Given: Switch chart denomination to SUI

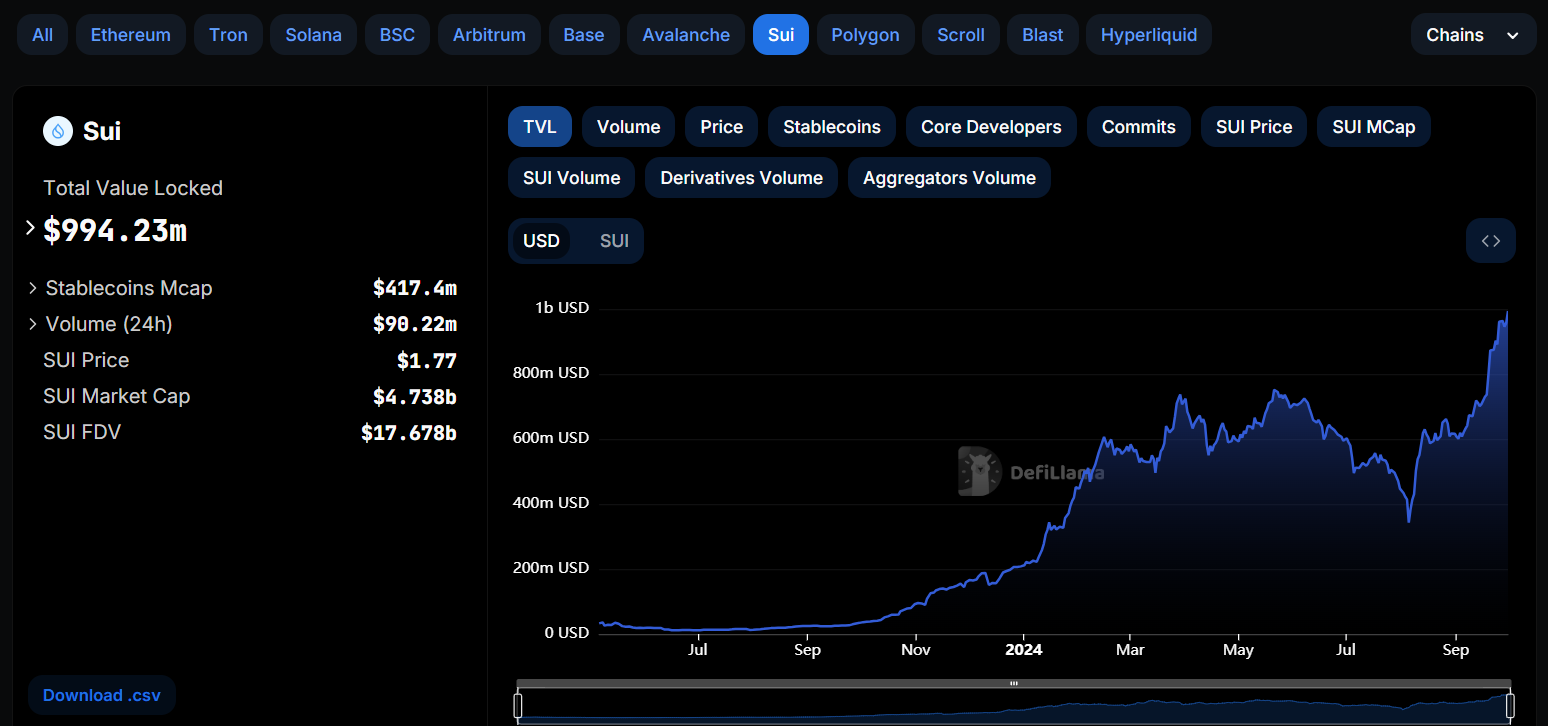Looking at the screenshot, I should pyautogui.click(x=614, y=241).
